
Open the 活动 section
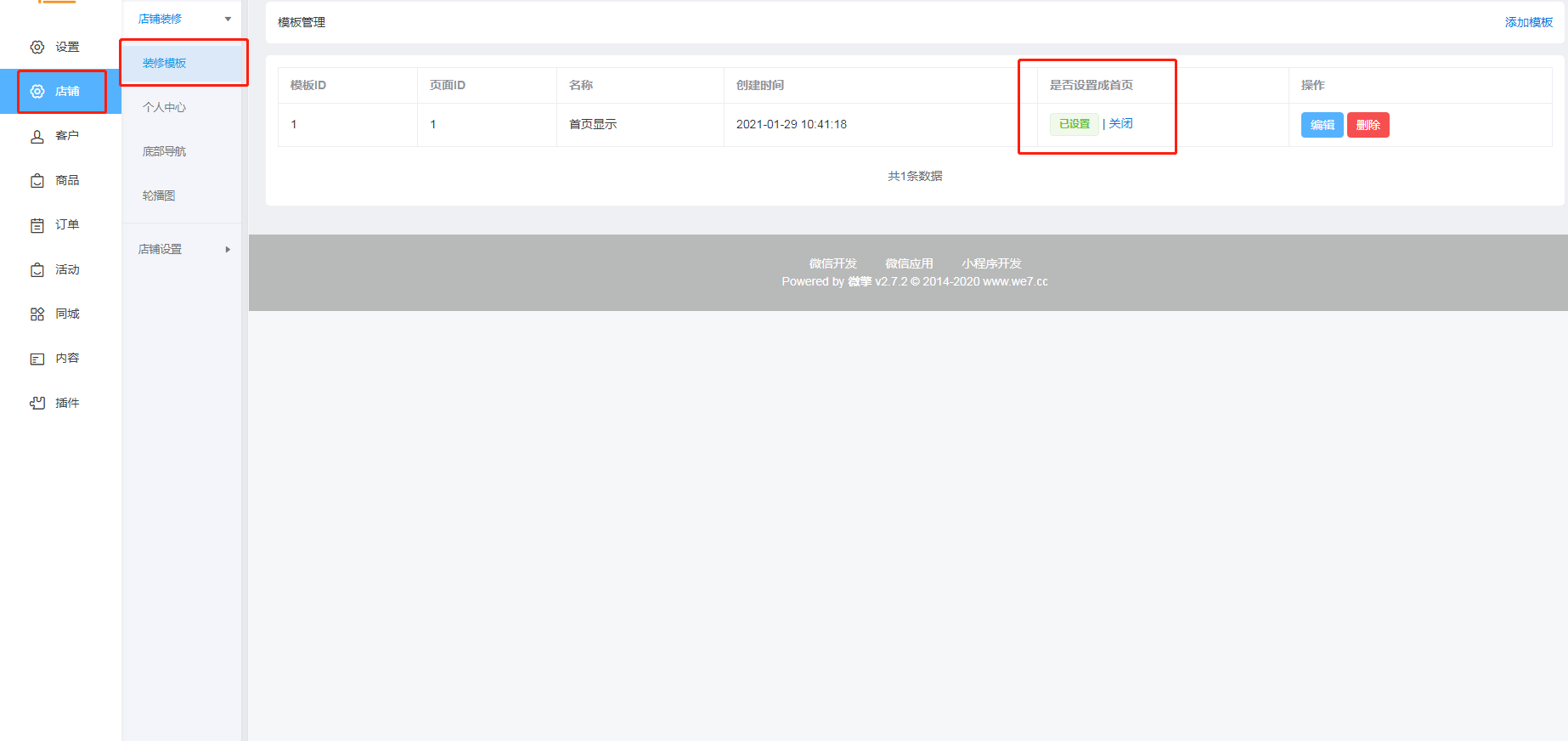pyautogui.click(x=67, y=270)
